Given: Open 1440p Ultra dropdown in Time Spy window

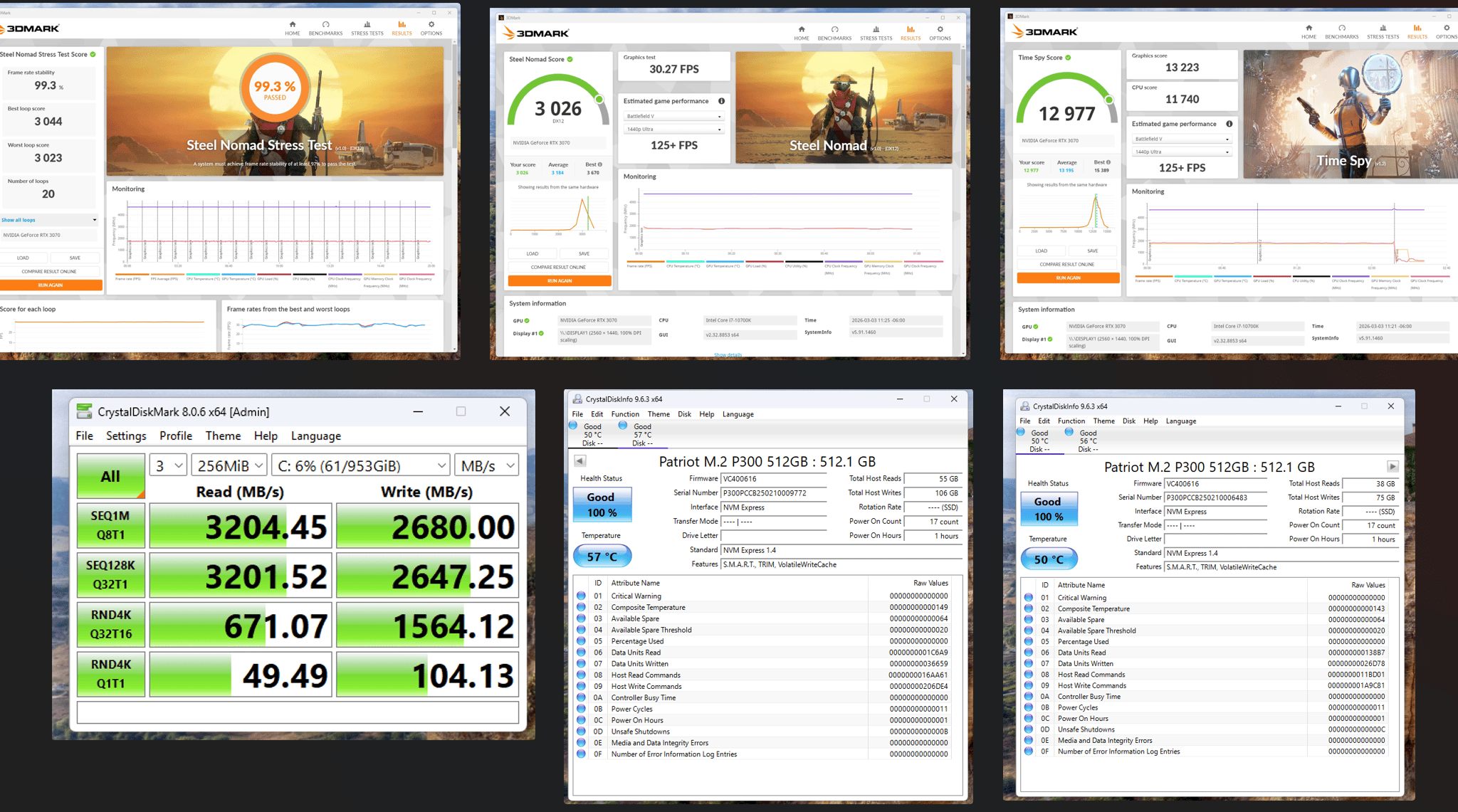Looking at the screenshot, I should click(1182, 152).
